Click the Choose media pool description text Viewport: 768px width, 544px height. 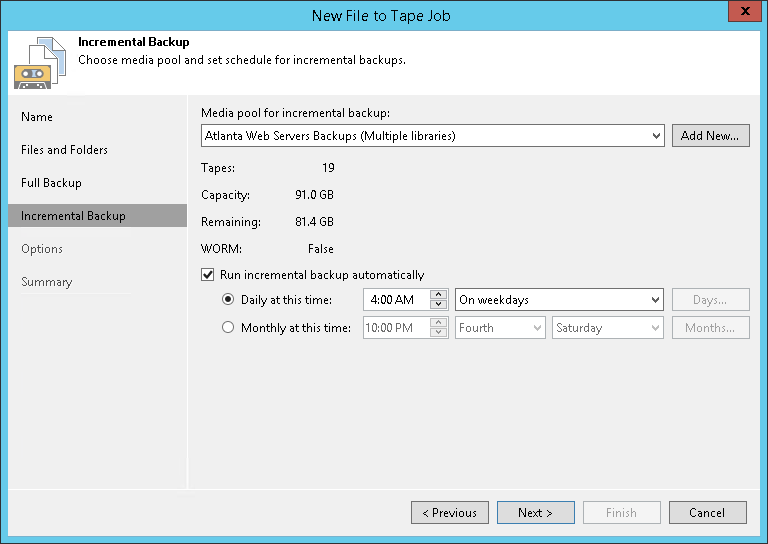pos(242,60)
